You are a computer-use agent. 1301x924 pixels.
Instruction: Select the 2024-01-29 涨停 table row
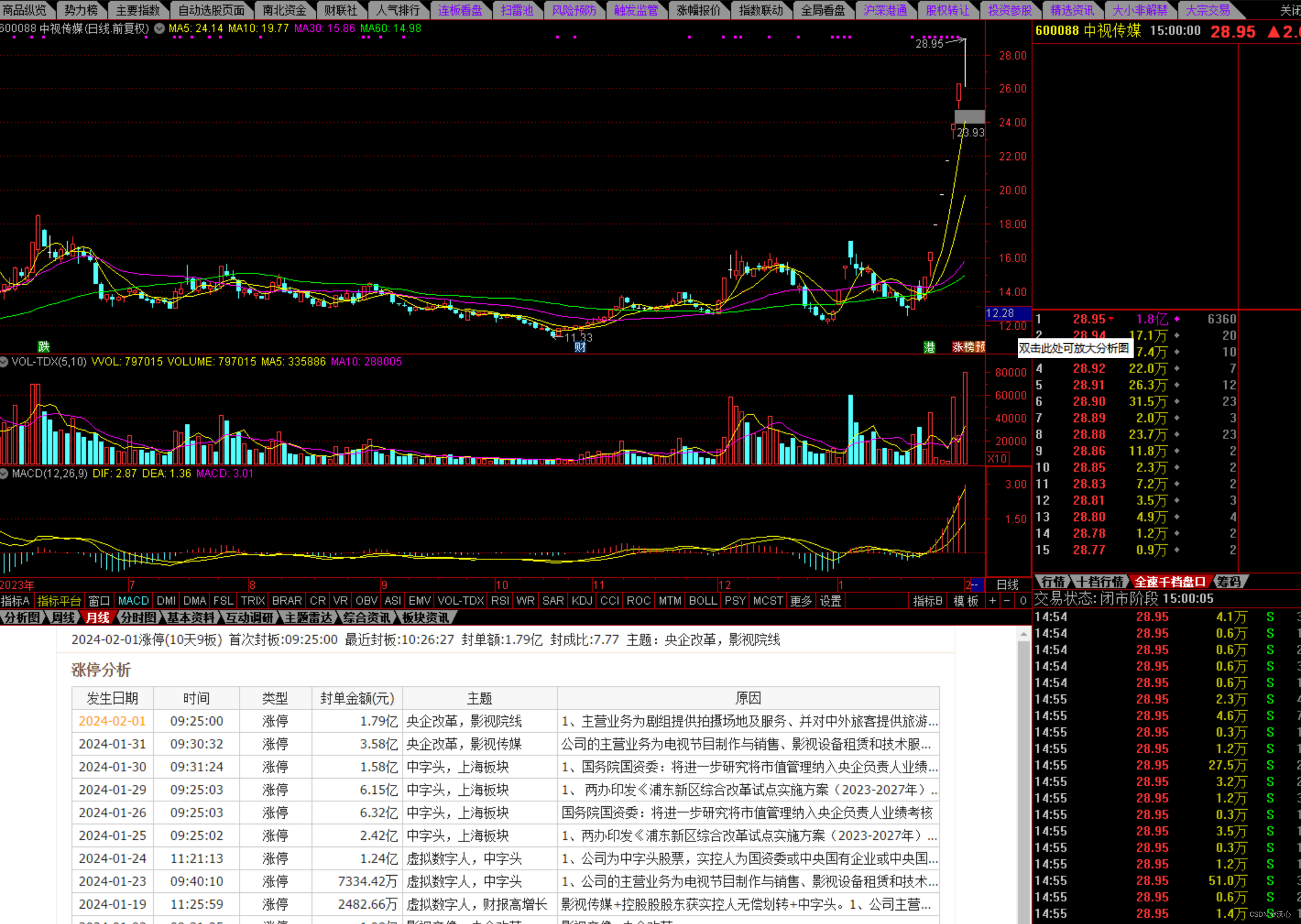click(505, 790)
